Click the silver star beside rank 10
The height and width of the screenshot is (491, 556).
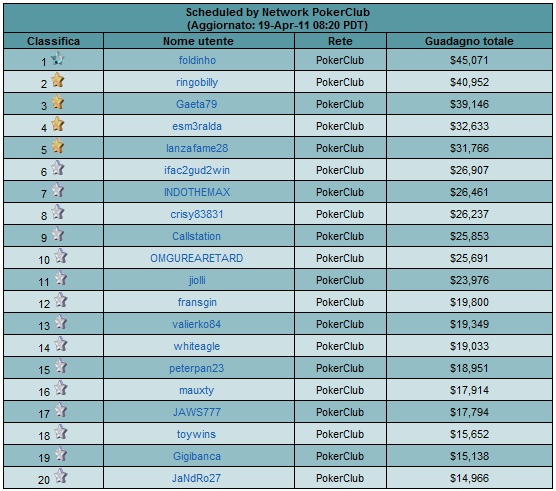coord(60,256)
